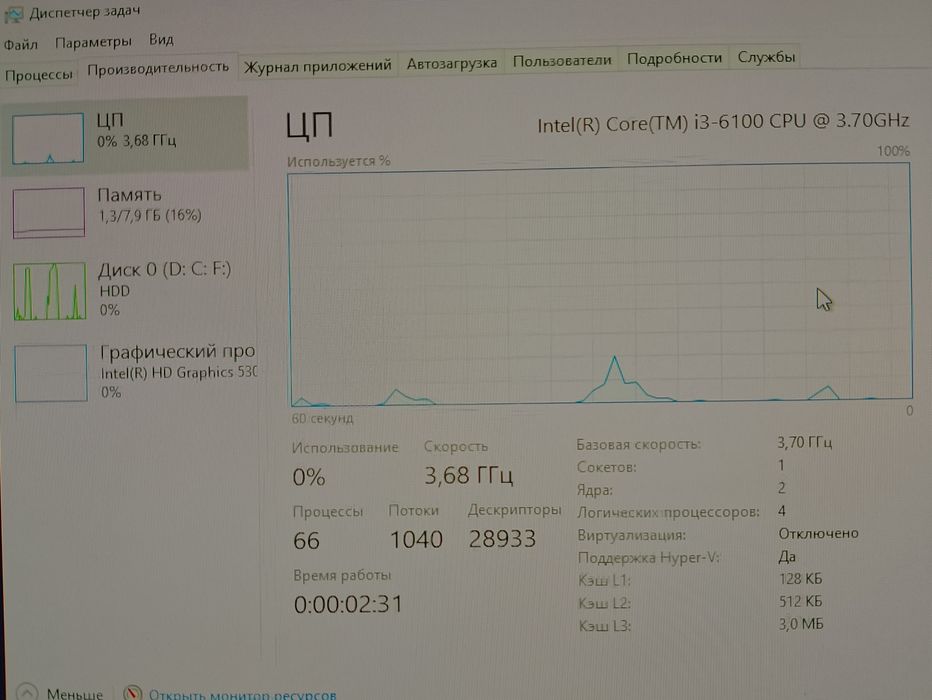Image resolution: width=932 pixels, height=700 pixels.
Task: Click the resource monitor icon
Action: tap(133, 693)
